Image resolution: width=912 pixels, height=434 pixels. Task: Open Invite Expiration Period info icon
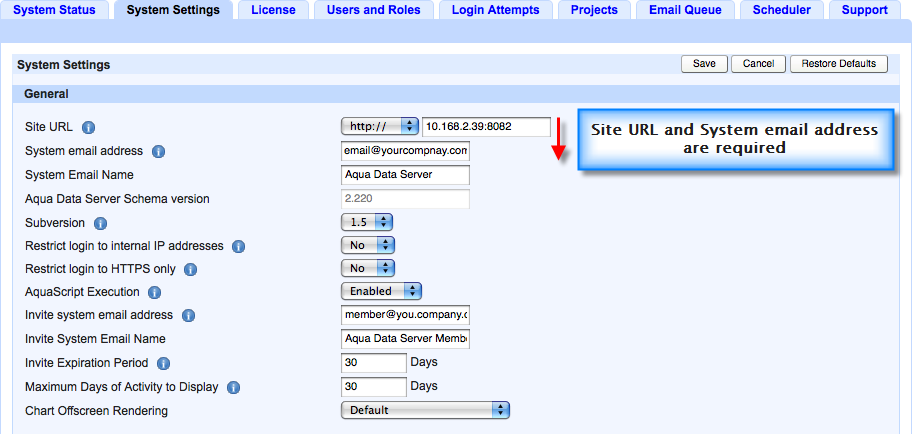(163, 364)
